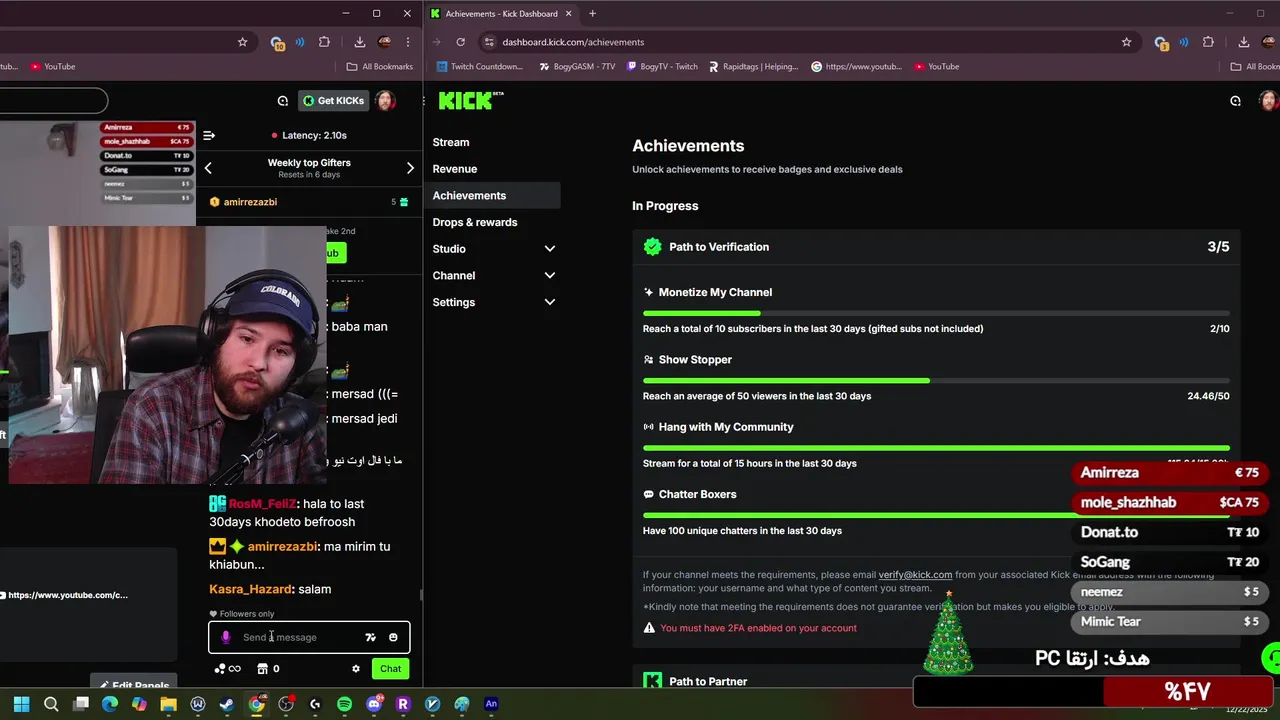This screenshot has width=1280, height=720.
Task: Open profile avatar in dashboard header
Action: (1268, 101)
